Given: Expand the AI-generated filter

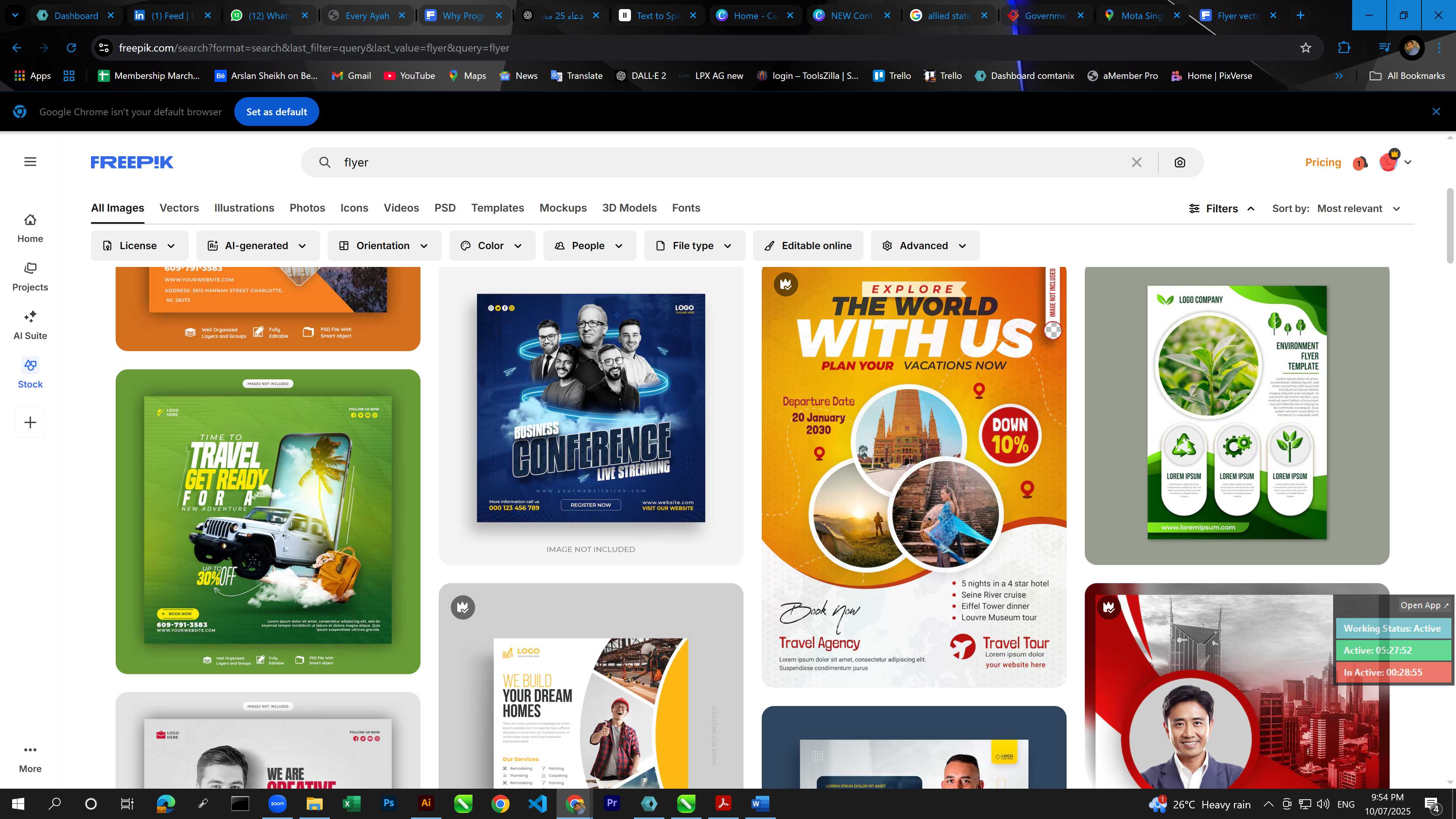Looking at the screenshot, I should coord(258,246).
